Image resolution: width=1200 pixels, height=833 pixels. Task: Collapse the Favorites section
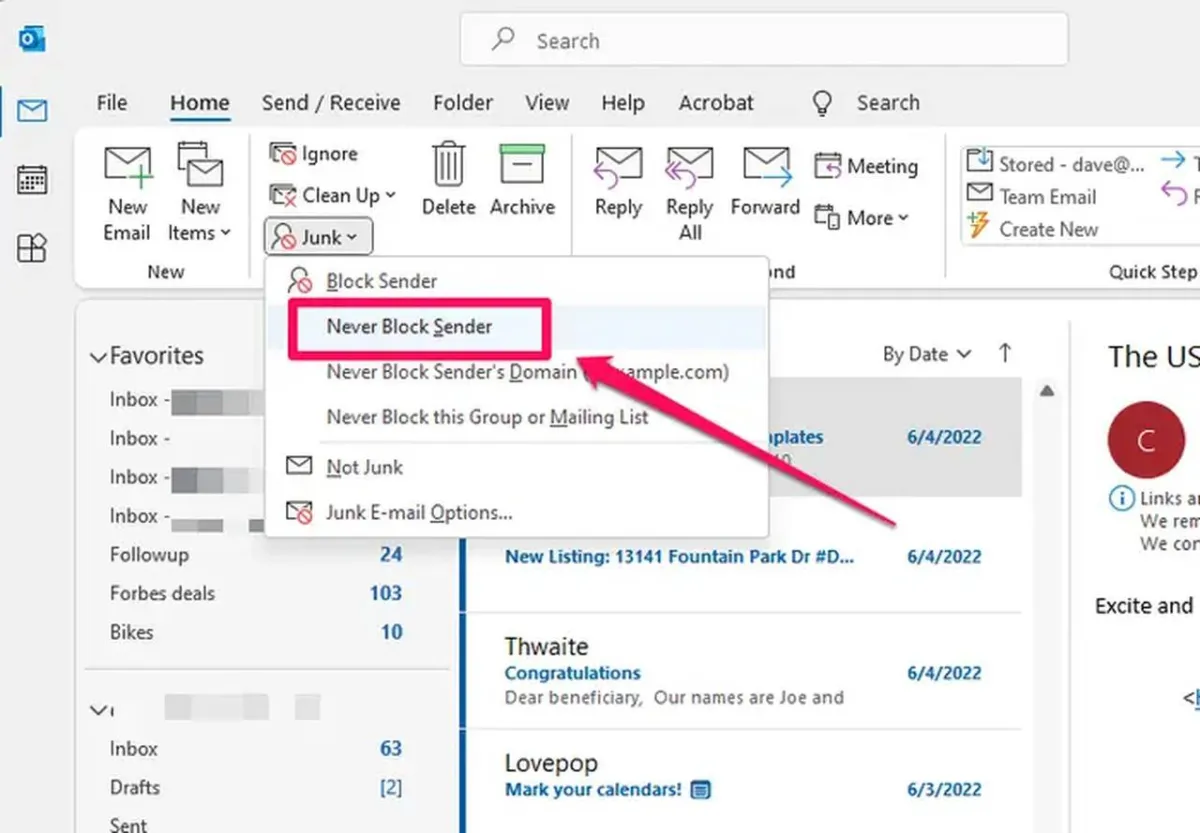[x=98, y=355]
